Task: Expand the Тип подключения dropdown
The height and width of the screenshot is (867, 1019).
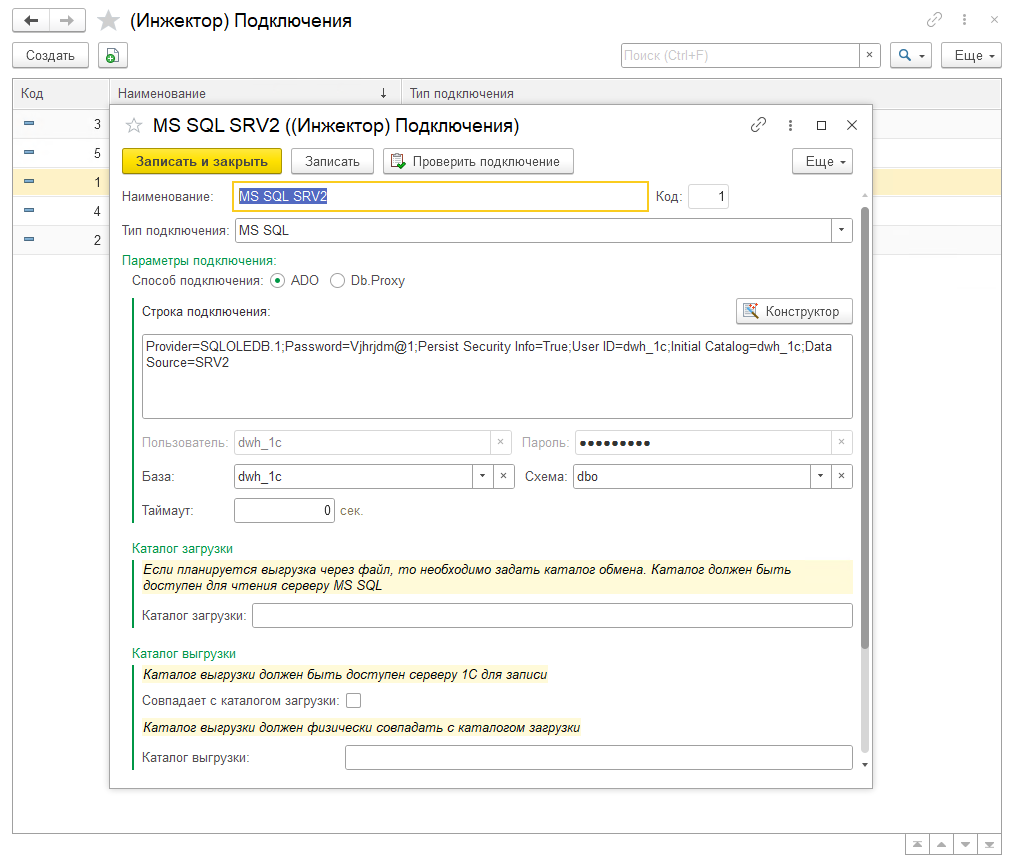Action: 842,230
